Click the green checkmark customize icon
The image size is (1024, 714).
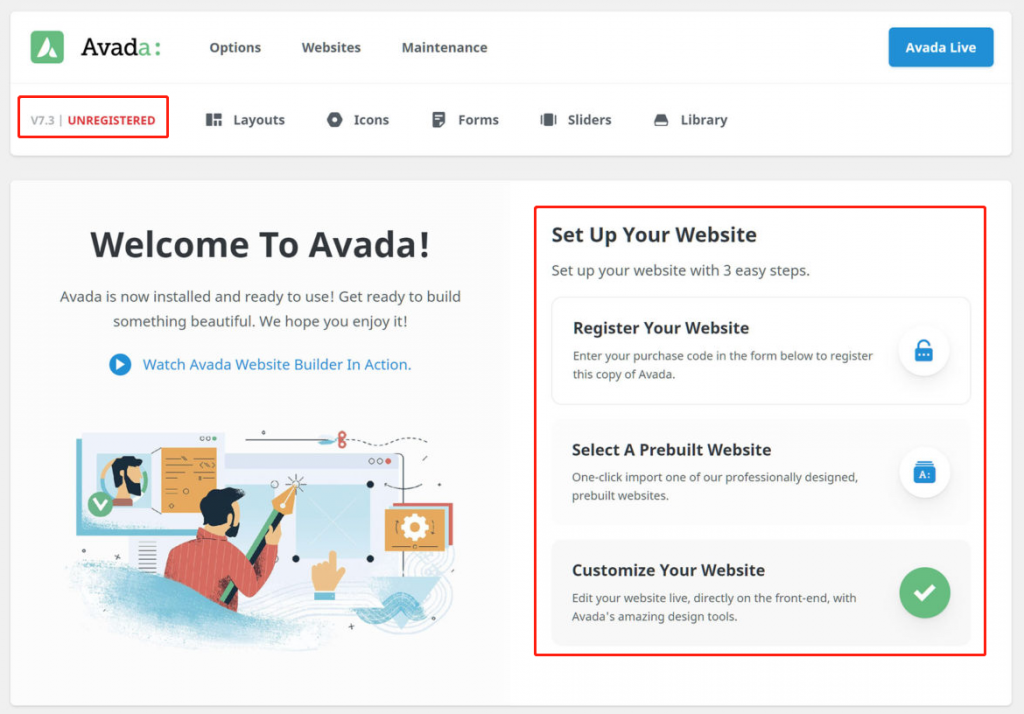(925, 592)
